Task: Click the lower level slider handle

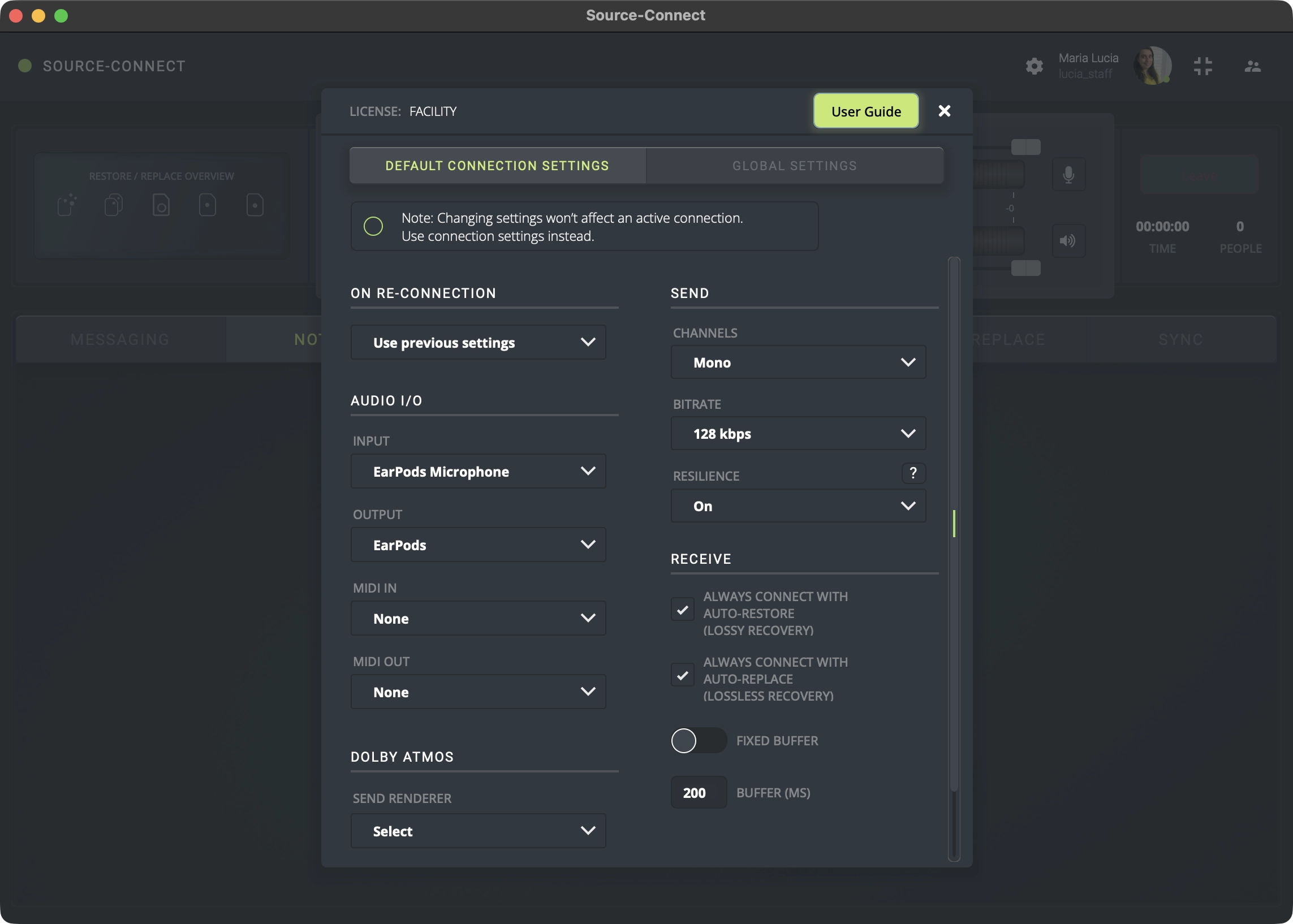Action: 1025,268
